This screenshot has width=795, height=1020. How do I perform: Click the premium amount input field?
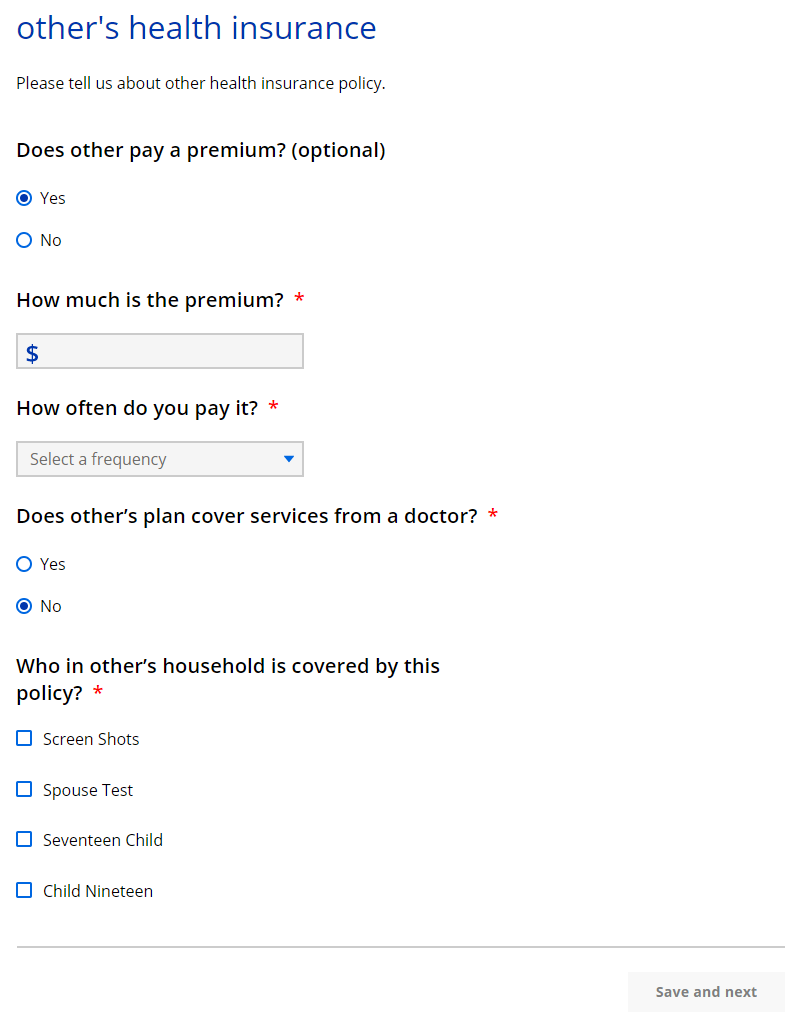point(170,351)
